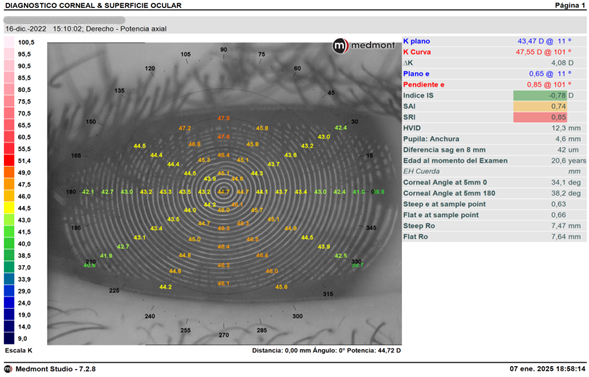Image resolution: width=589 pixels, height=377 pixels.
Task: Click the 90 degree axis marker
Action: tap(224, 50)
